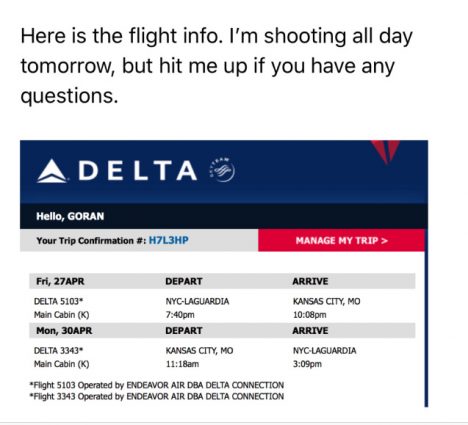468x425 pixels.
Task: Click the DELTA wordmark in banner
Action: [138, 171]
